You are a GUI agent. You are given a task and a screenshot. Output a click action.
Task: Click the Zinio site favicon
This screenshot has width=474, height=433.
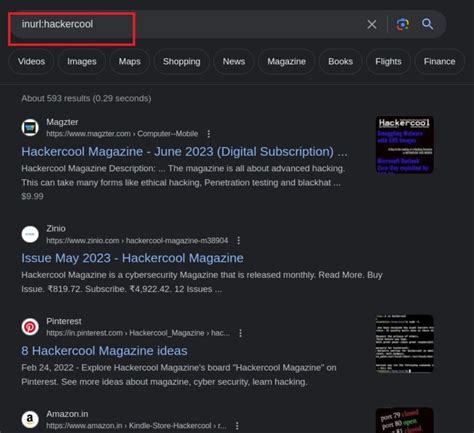tap(30, 234)
